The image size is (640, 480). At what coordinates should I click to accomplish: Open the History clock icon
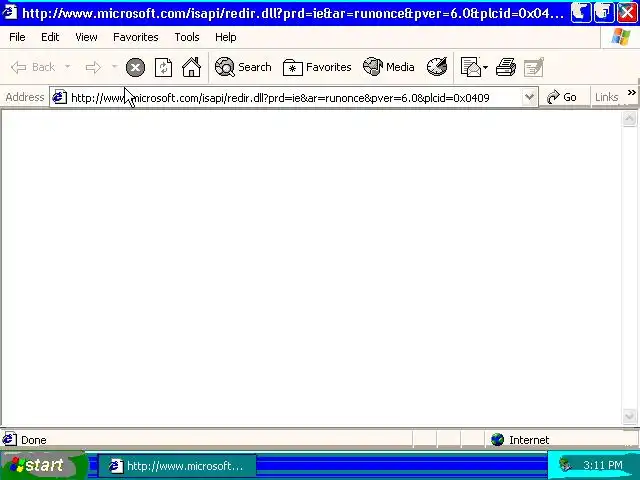pyautogui.click(x=437, y=67)
